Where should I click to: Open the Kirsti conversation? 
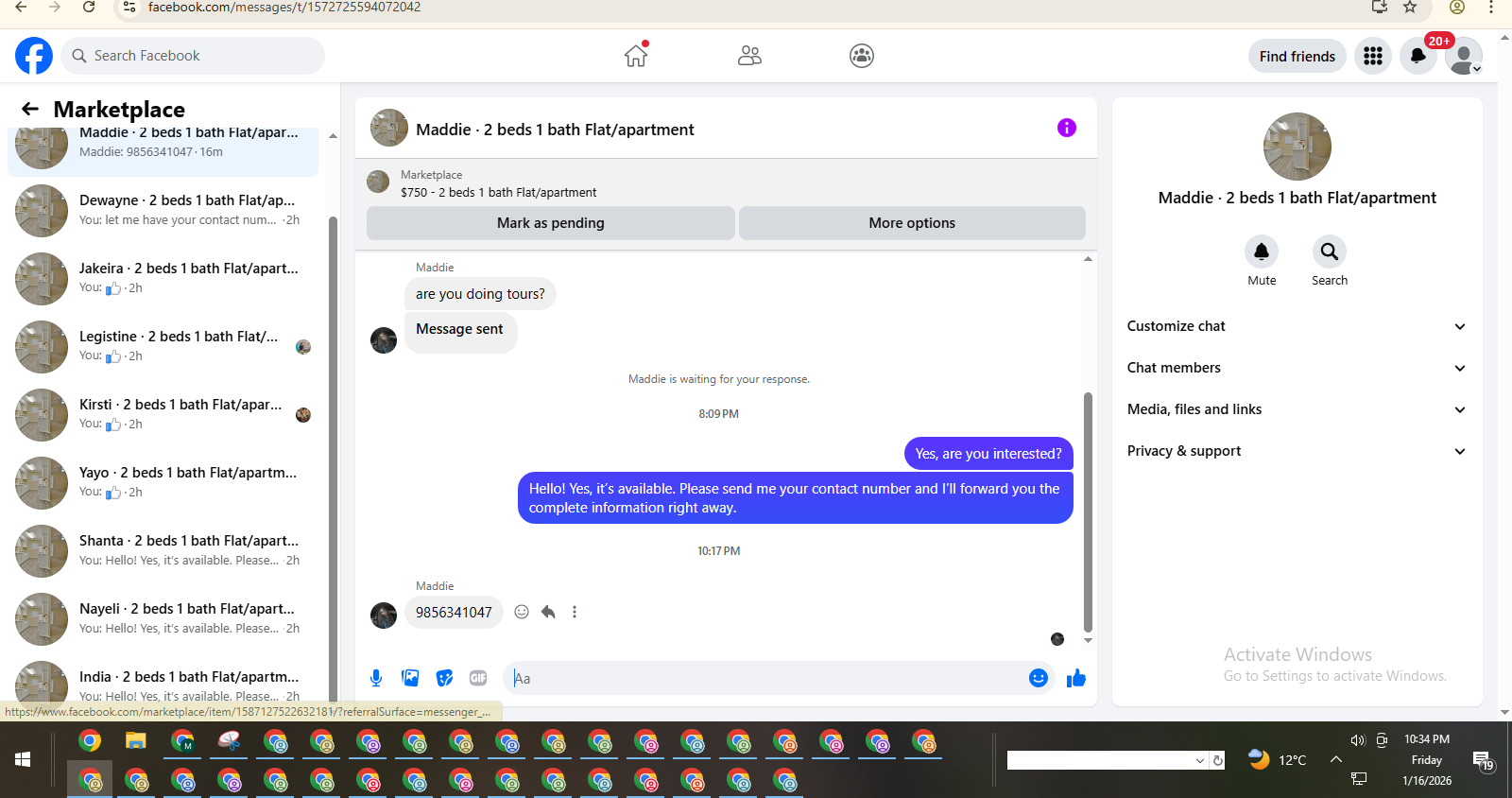pyautogui.click(x=163, y=415)
